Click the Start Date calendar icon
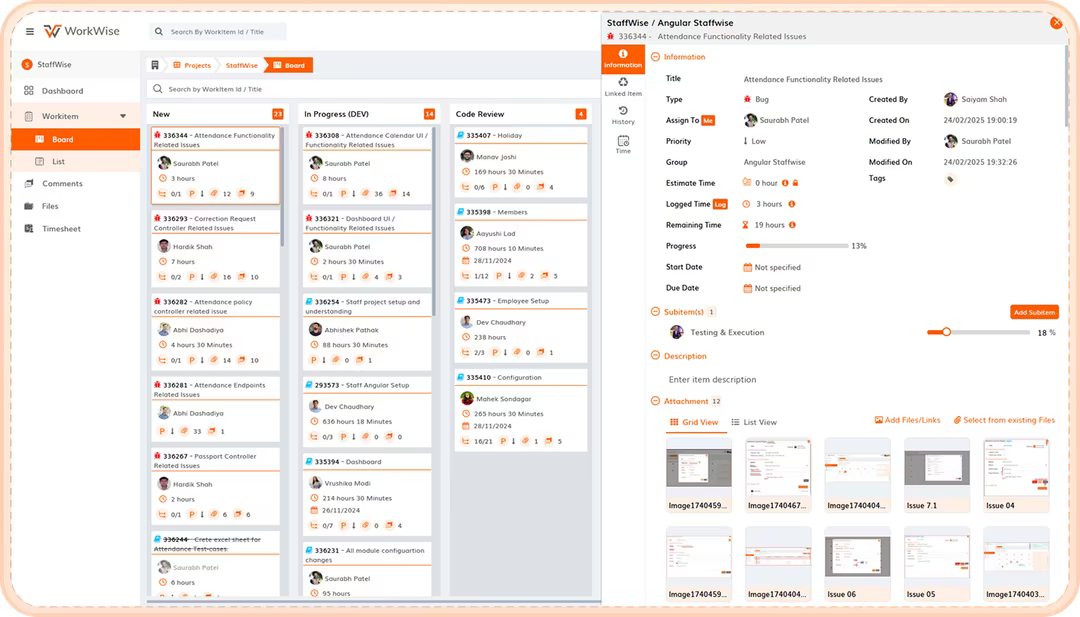The height and width of the screenshot is (617, 1080). 747,267
